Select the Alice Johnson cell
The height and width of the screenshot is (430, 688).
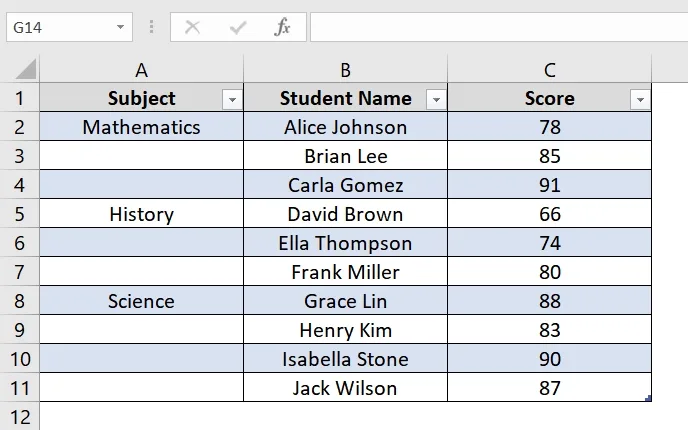point(345,126)
